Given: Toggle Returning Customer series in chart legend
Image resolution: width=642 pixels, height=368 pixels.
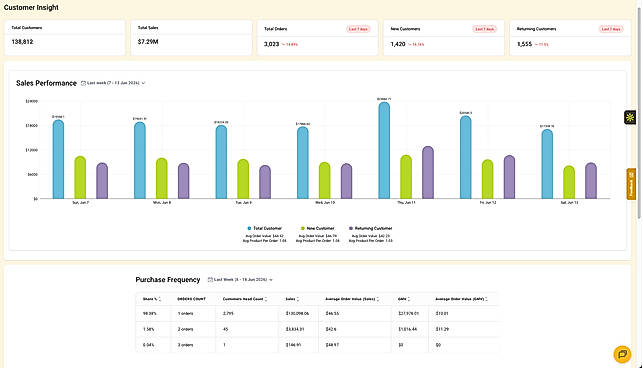Looking at the screenshot, I should click(x=371, y=228).
